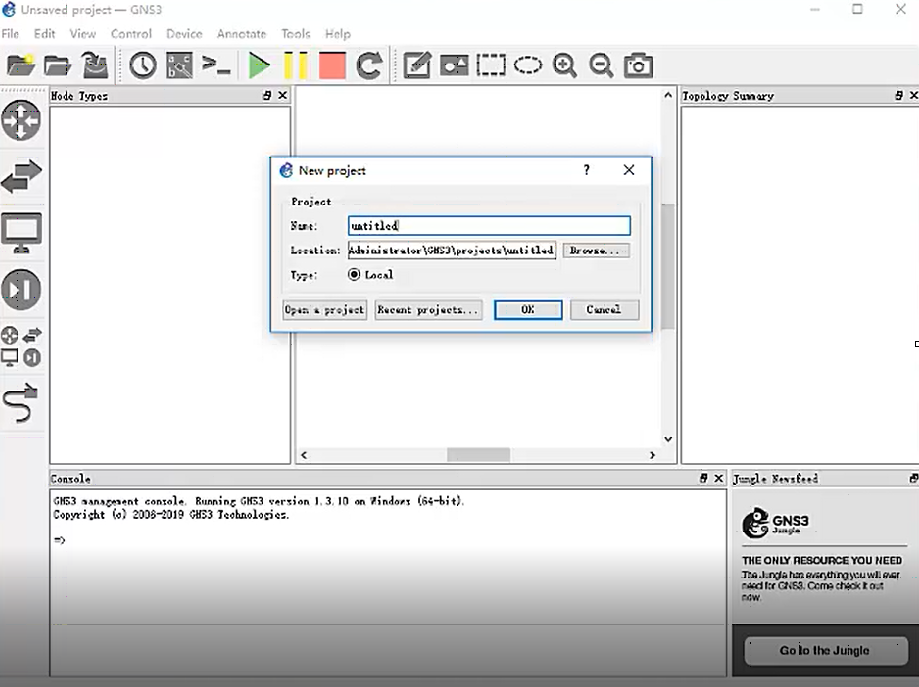Close the Console panel
Screen dimensions: 919x687
click(719, 478)
